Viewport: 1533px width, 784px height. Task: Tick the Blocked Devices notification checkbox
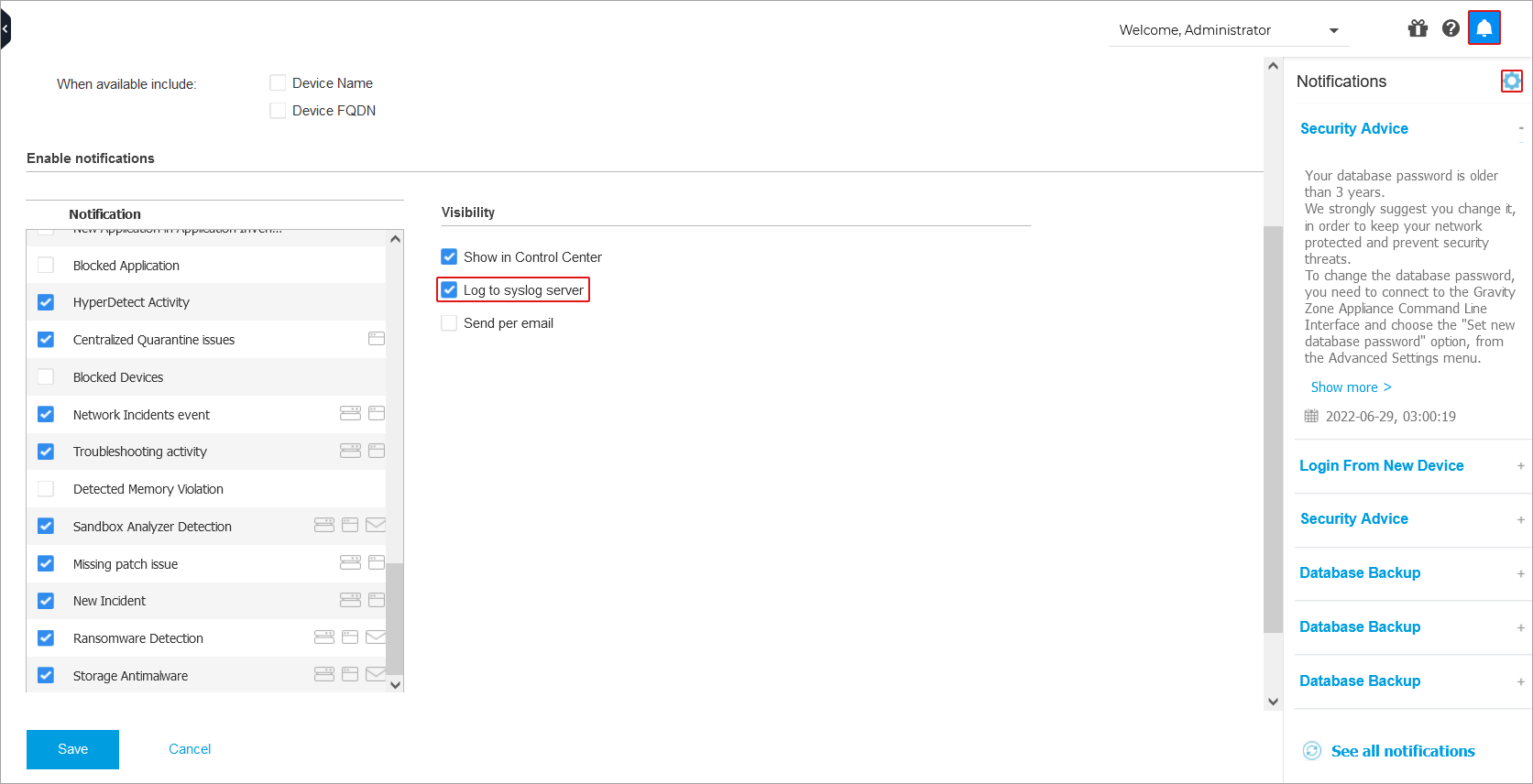[46, 377]
